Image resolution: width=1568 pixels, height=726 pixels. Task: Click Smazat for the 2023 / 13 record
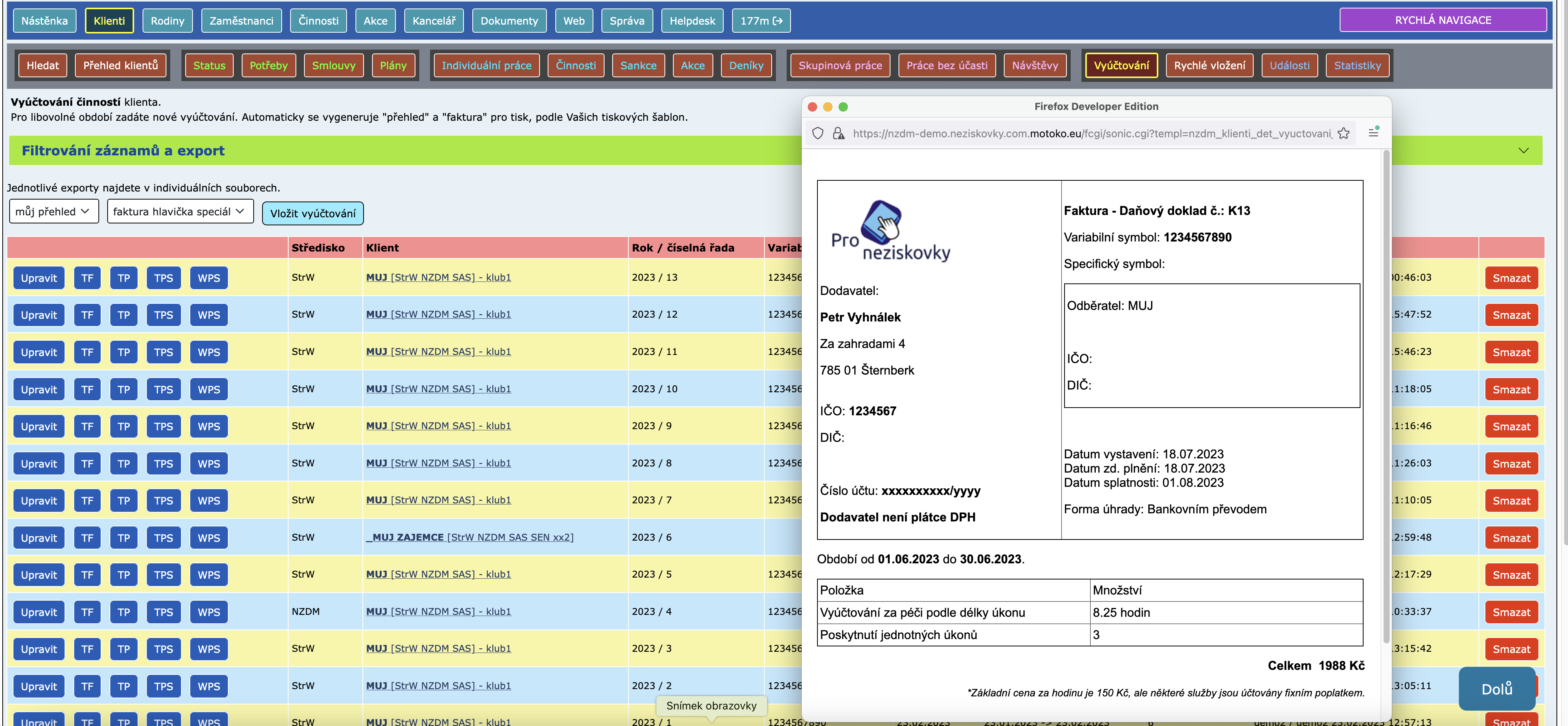tap(1511, 278)
